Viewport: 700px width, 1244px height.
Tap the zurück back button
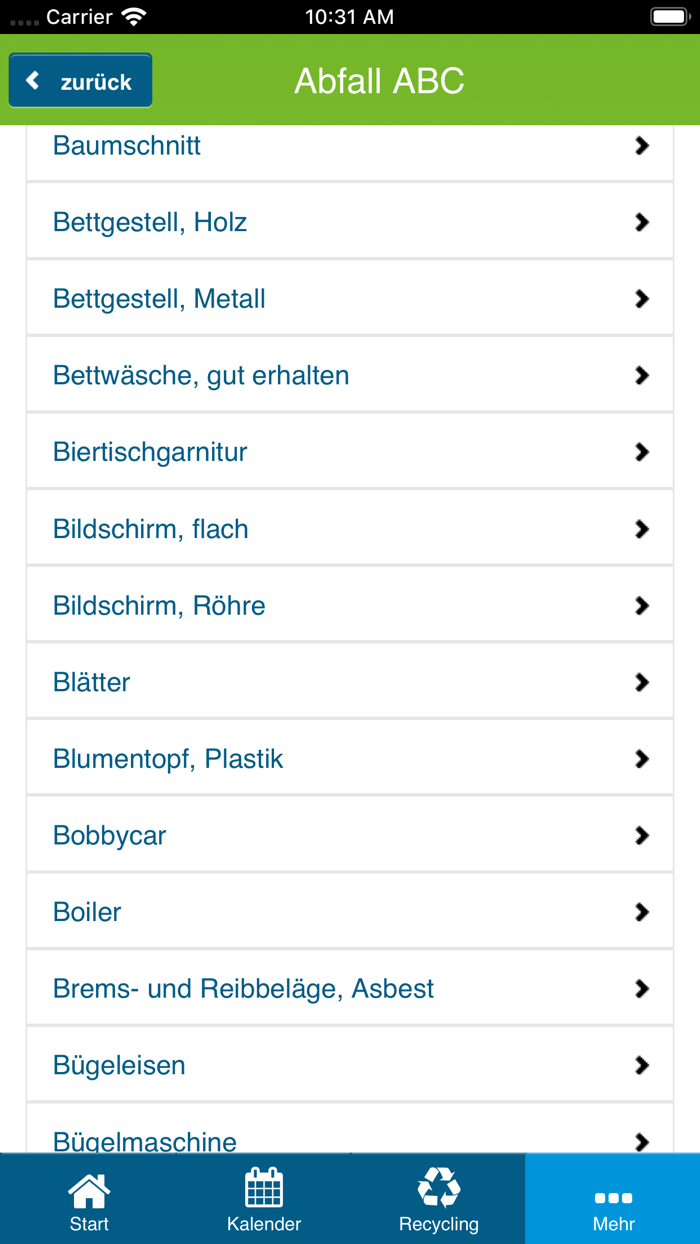80,81
